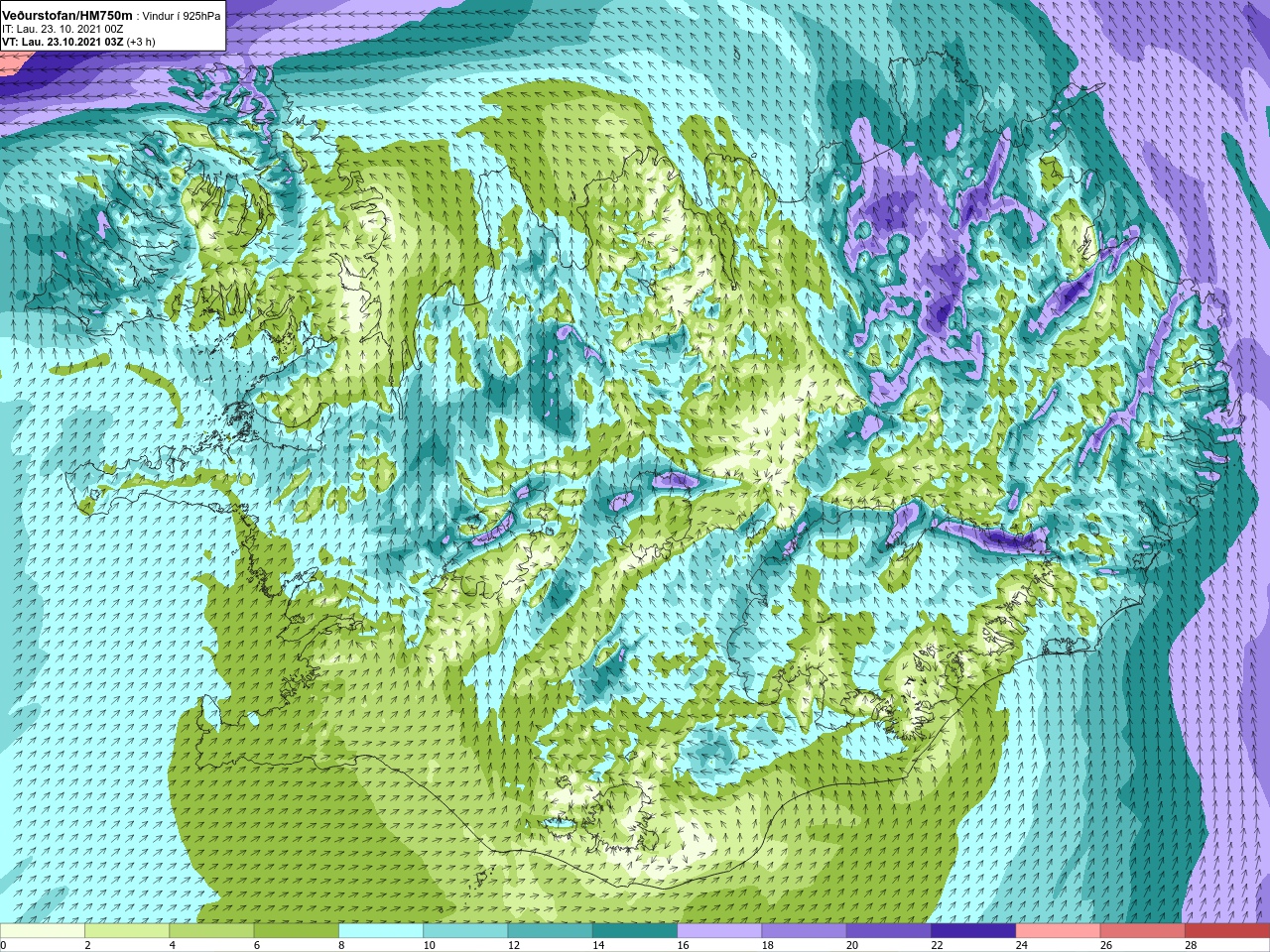This screenshot has width=1270, height=952.
Task: Click the 26–28 salmon legend swatch
Action: (1143, 931)
